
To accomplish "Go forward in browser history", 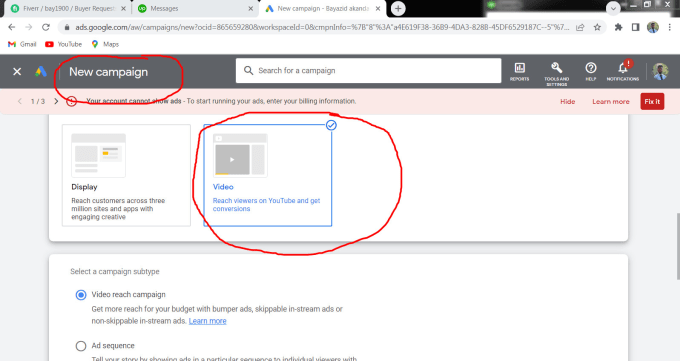I will pyautogui.click(x=29, y=27).
